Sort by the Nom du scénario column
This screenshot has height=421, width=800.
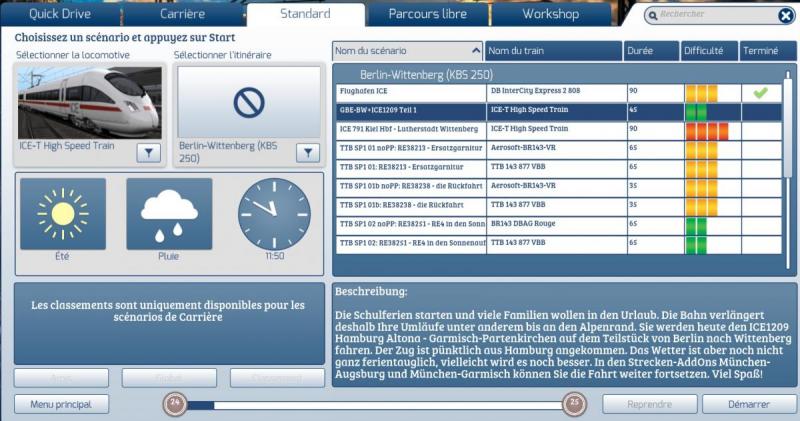pos(407,51)
